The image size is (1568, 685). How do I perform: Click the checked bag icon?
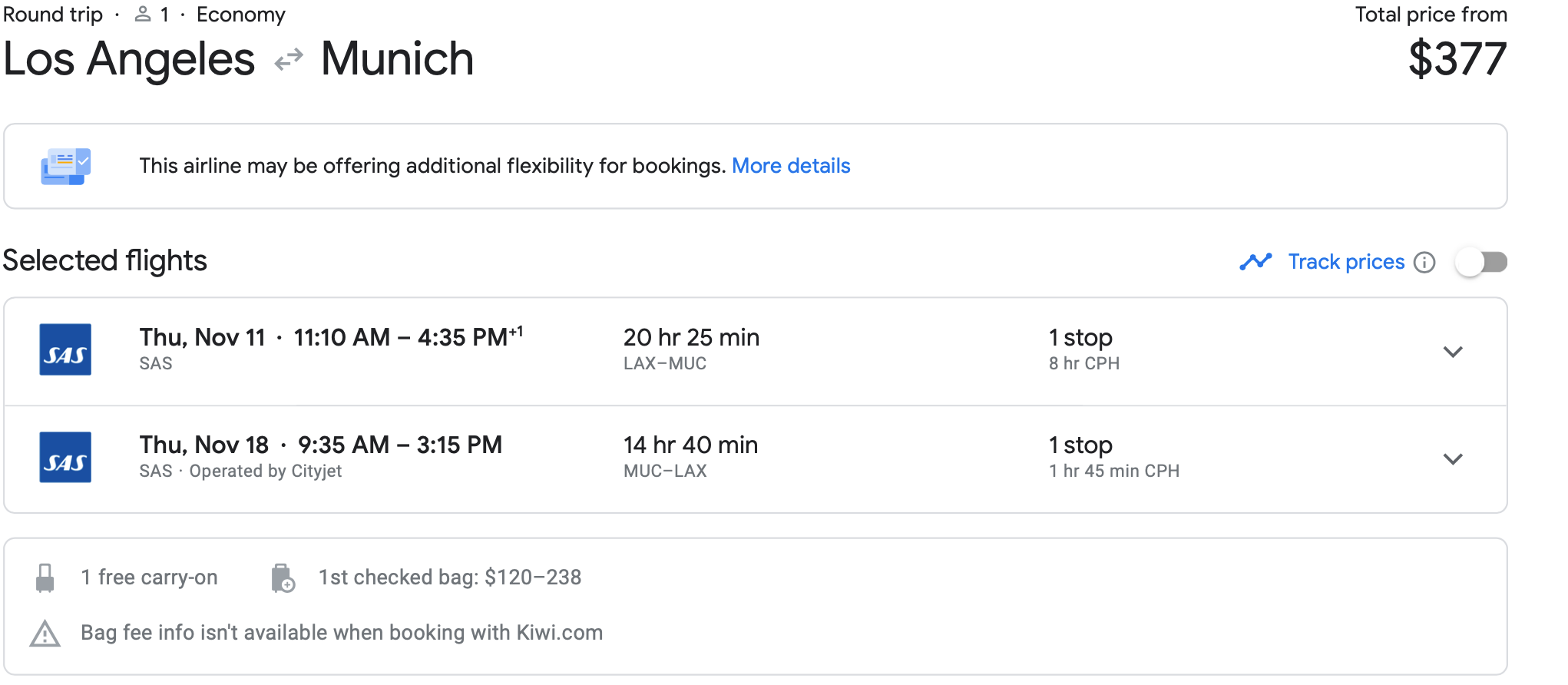tap(283, 578)
